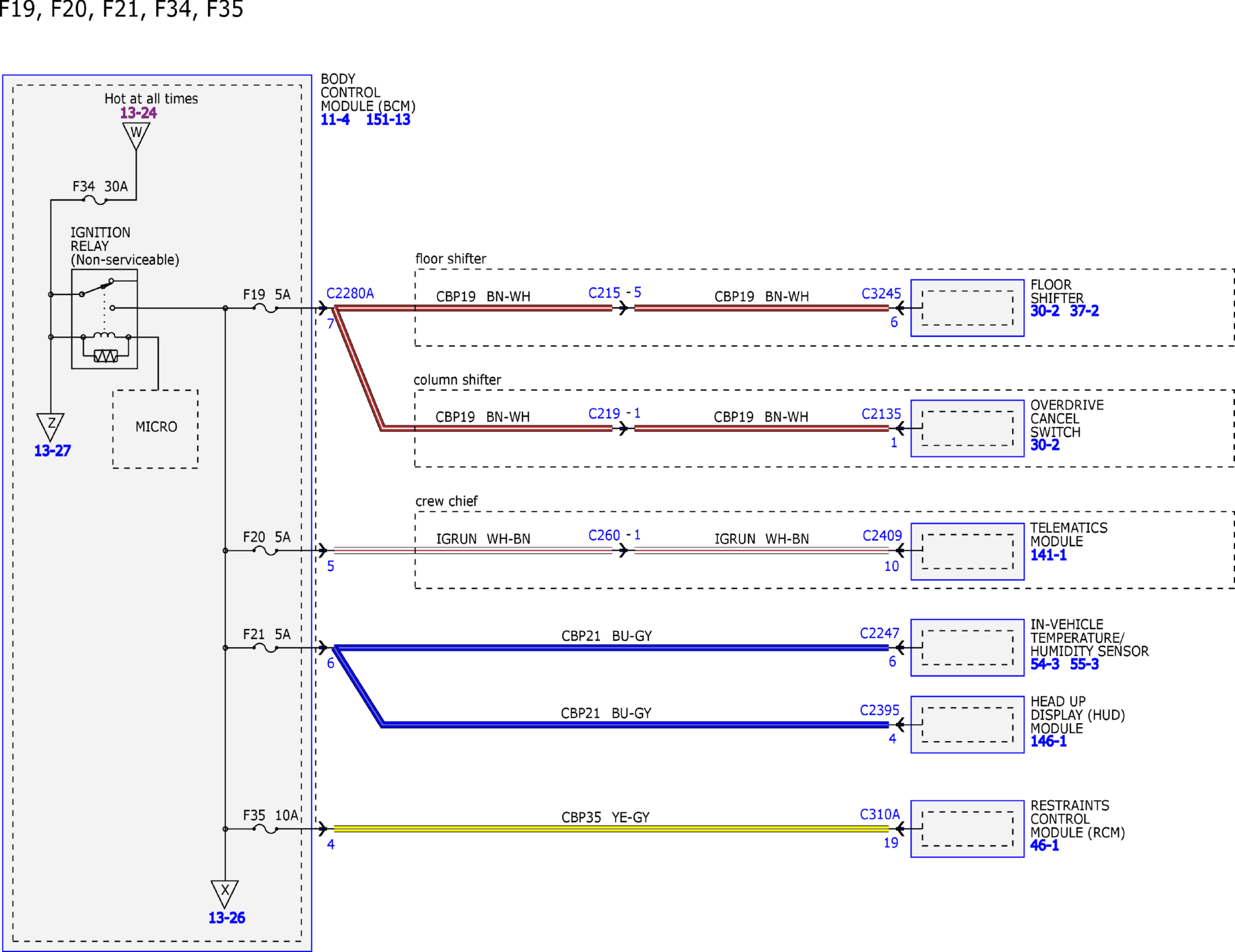Image resolution: width=1235 pixels, height=952 pixels.
Task: Click the W triangle connector symbol
Action: 136,136
